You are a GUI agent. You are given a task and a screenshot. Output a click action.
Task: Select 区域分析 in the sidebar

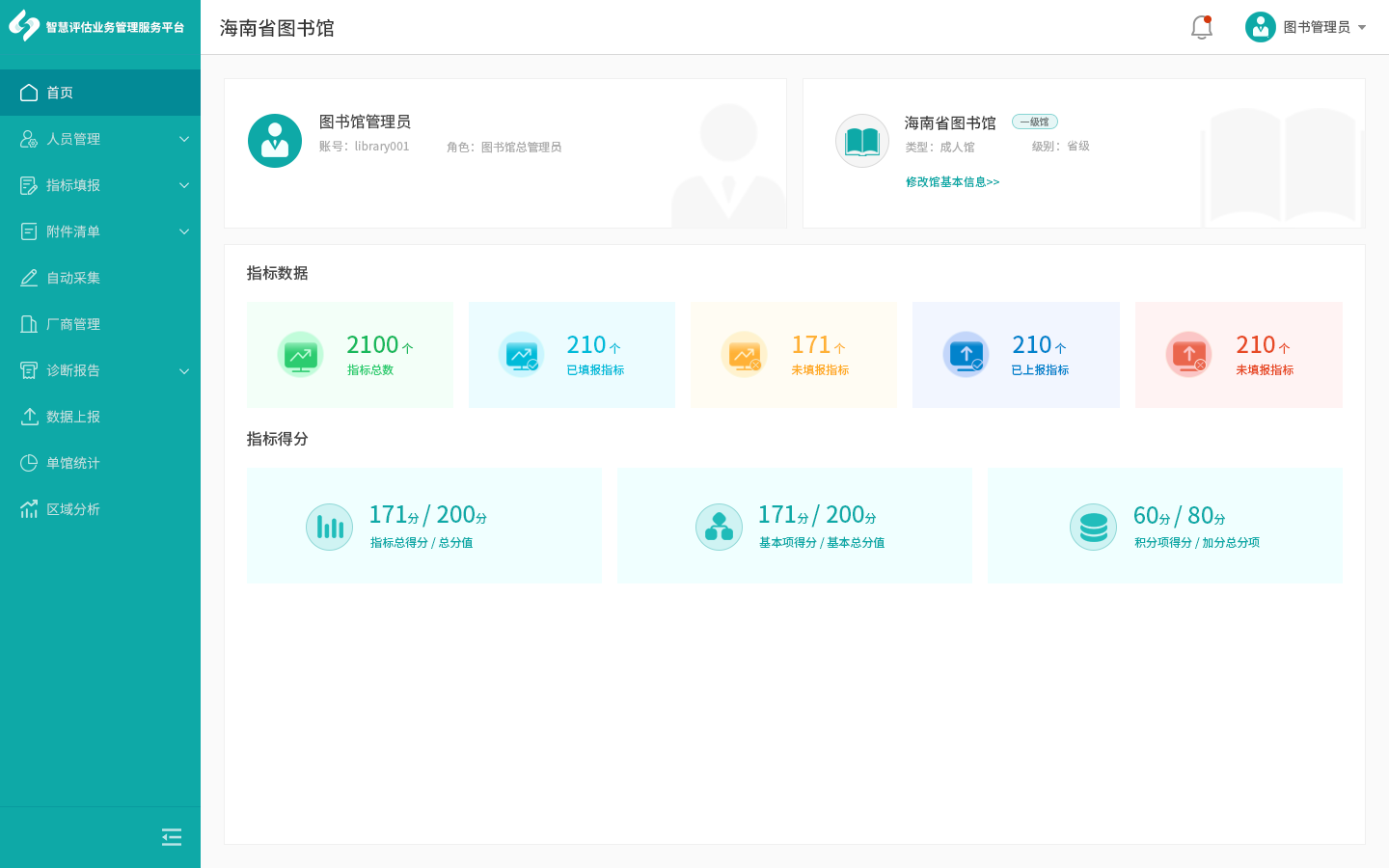73,509
